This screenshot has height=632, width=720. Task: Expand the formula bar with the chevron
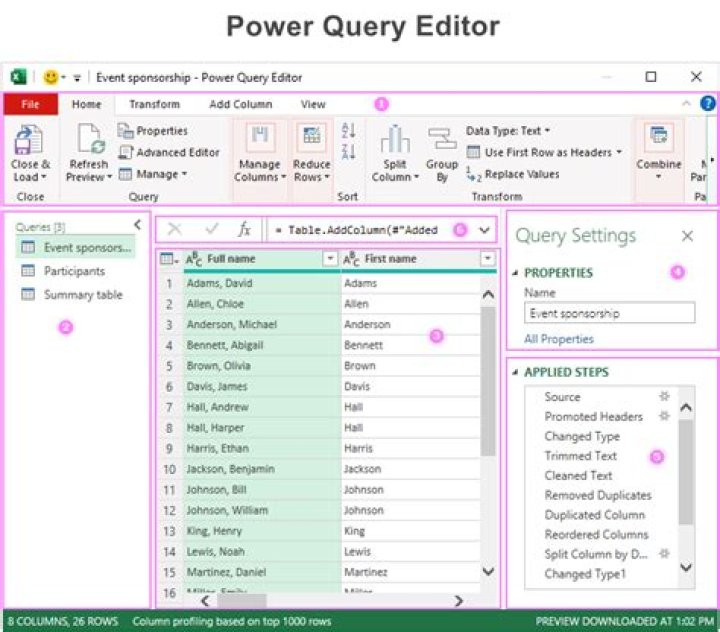coord(485,230)
